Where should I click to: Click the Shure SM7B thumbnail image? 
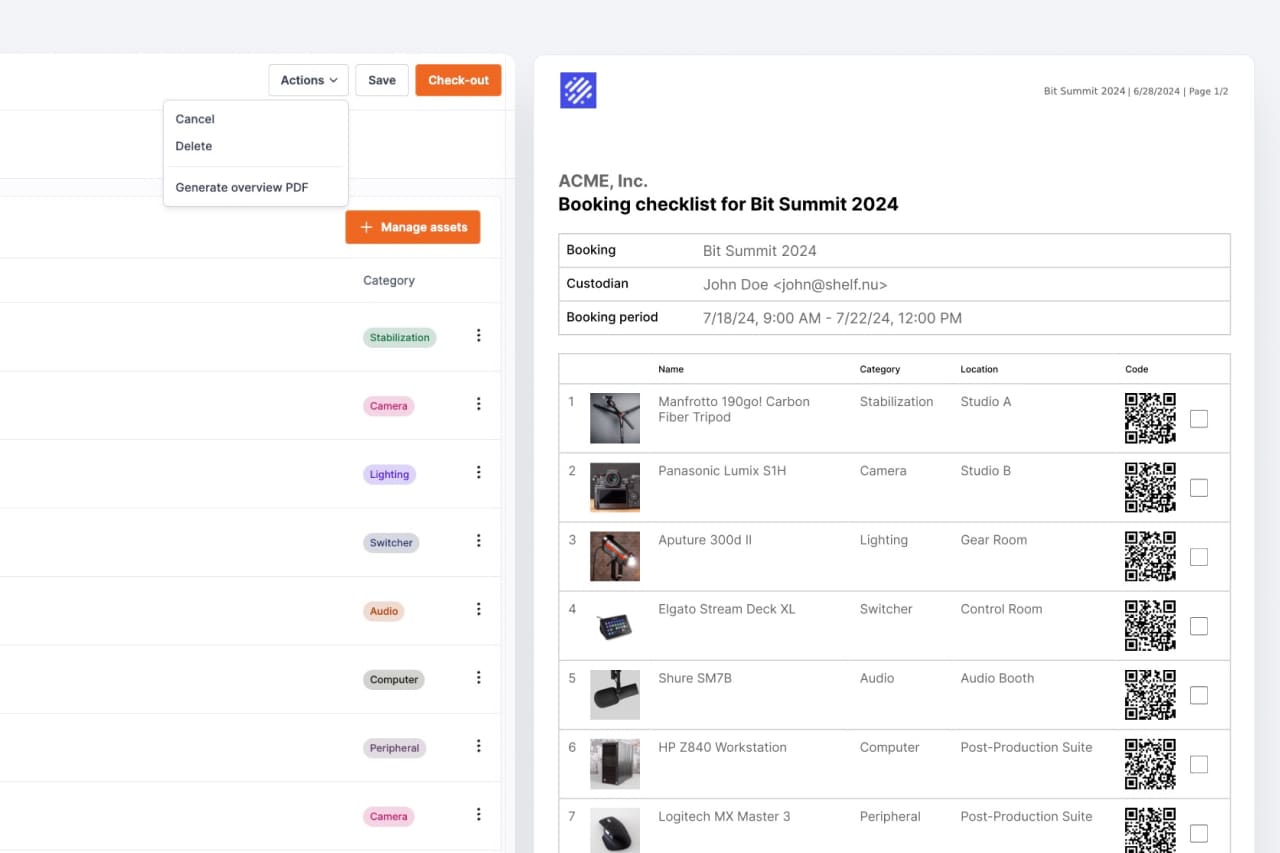coord(614,694)
